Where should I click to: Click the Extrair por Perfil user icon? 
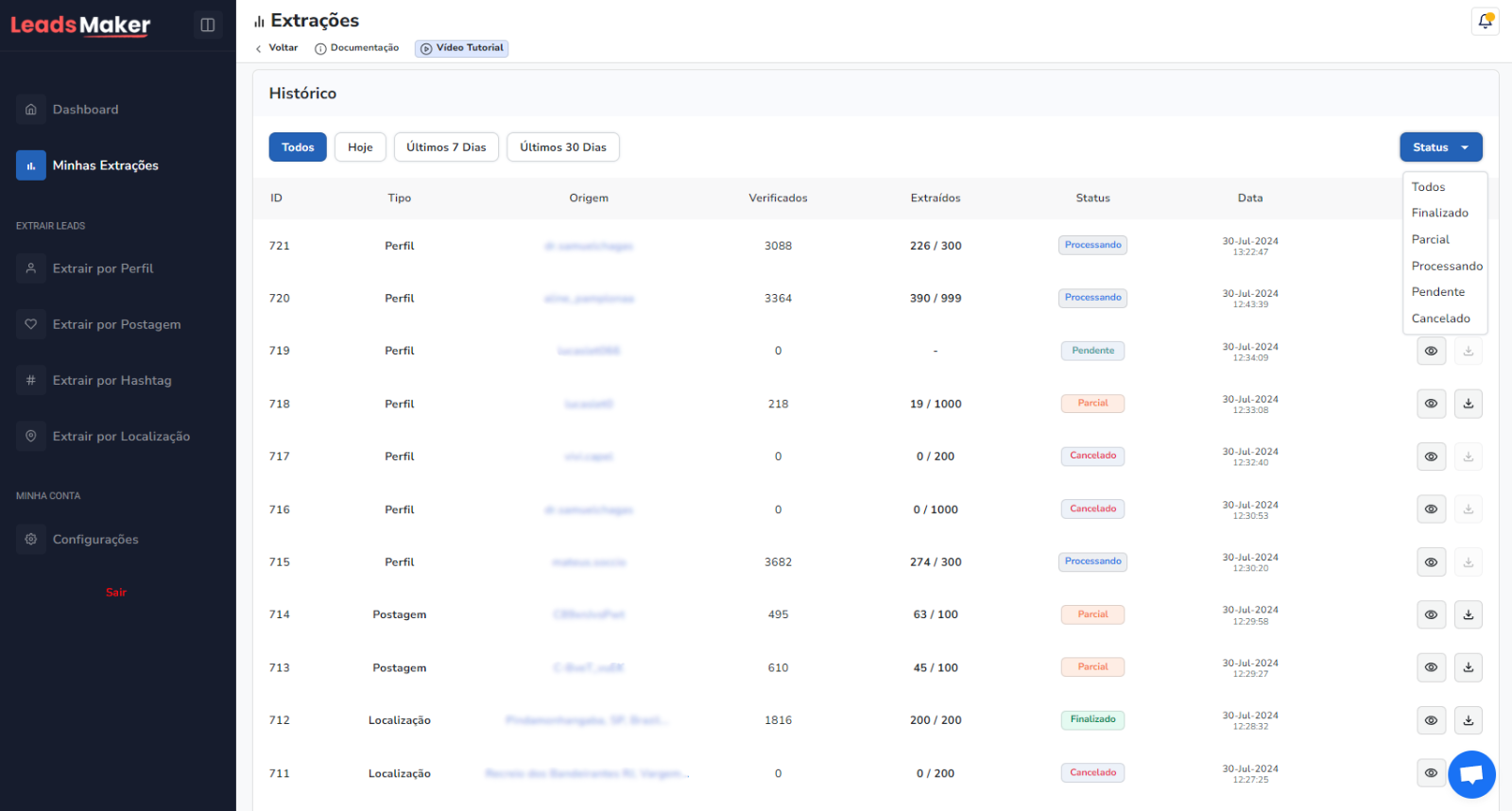click(x=31, y=268)
